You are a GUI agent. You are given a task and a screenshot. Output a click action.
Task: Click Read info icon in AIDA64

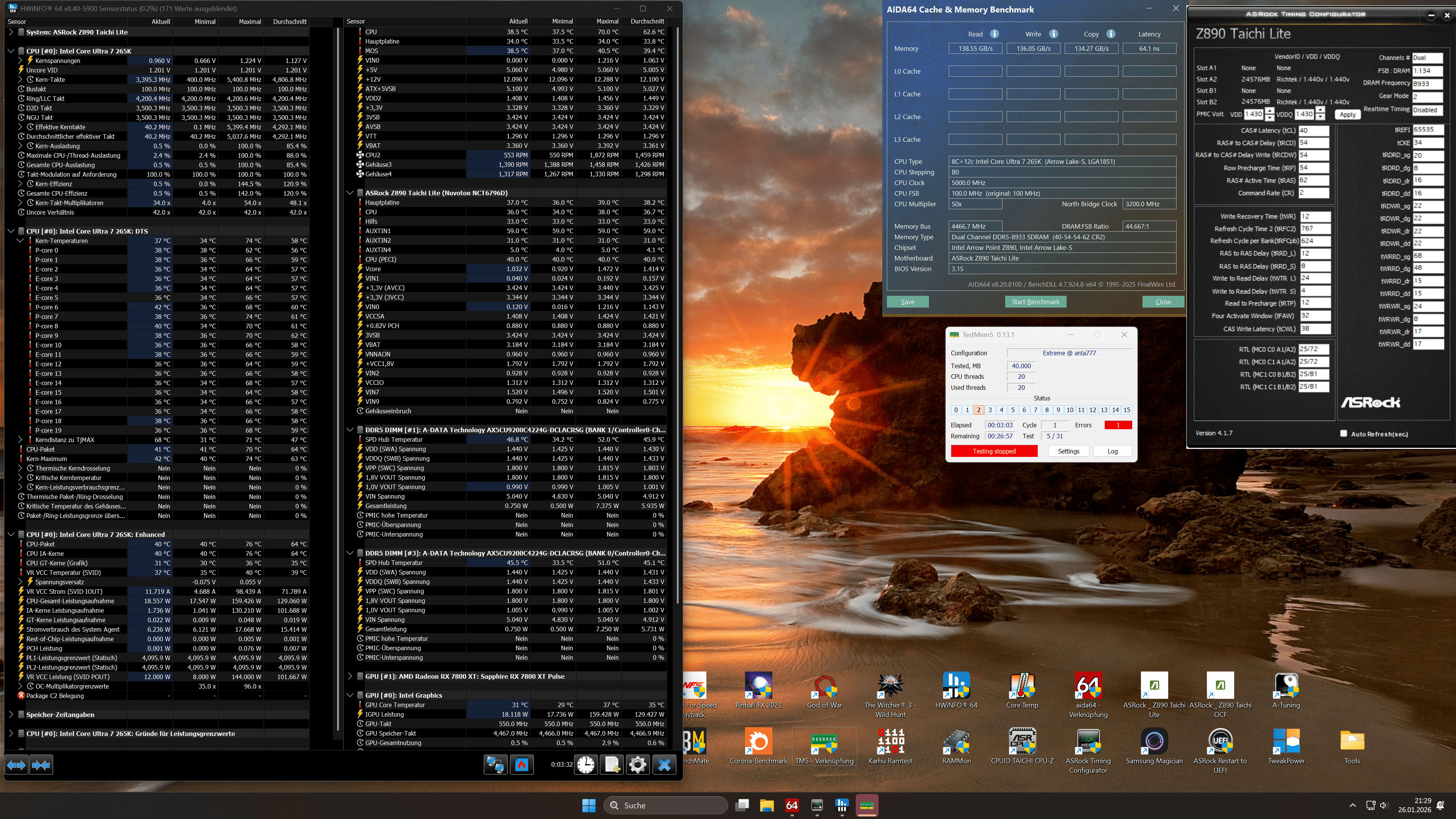pos(994,34)
